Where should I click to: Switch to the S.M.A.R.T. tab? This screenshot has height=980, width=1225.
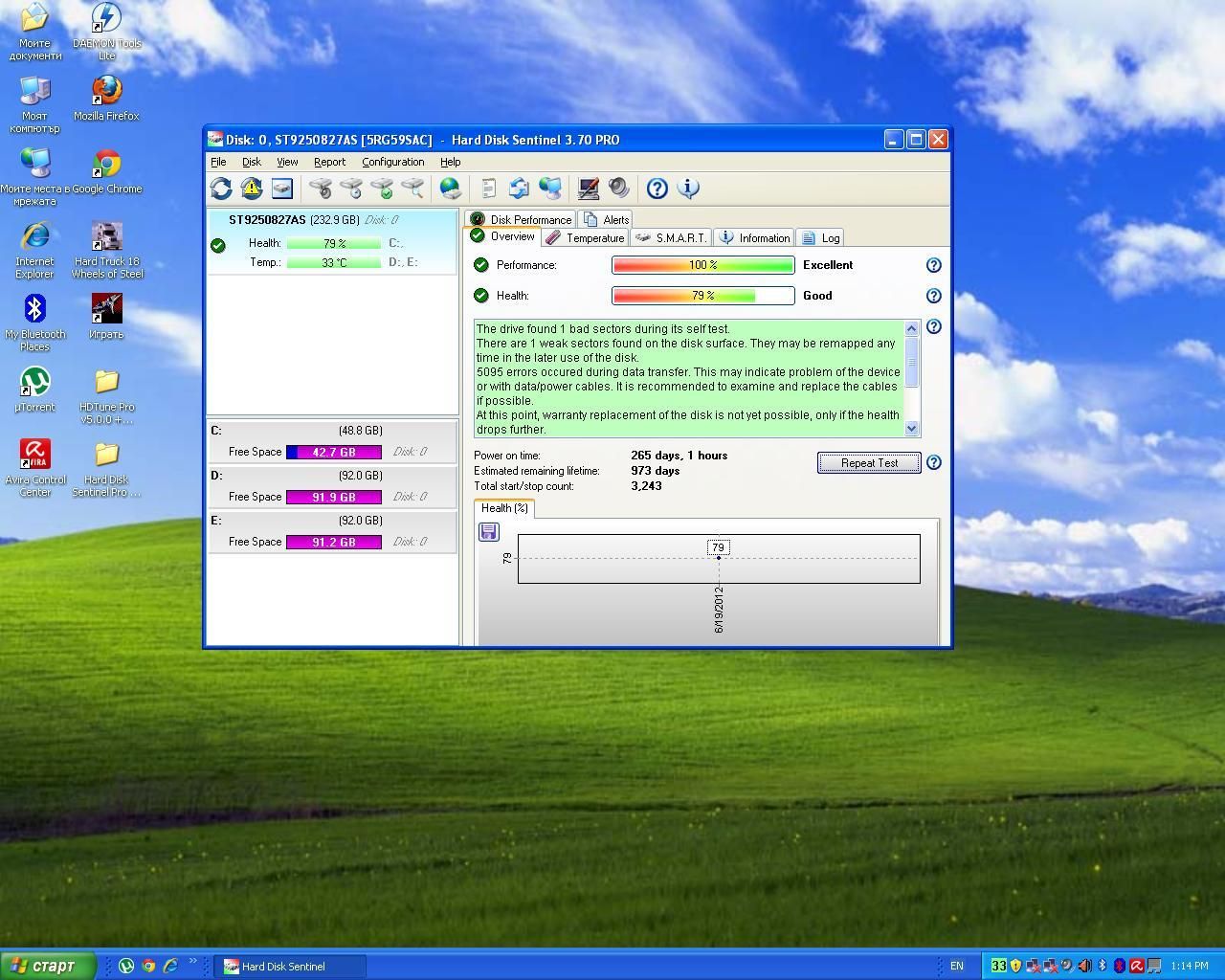coord(672,238)
